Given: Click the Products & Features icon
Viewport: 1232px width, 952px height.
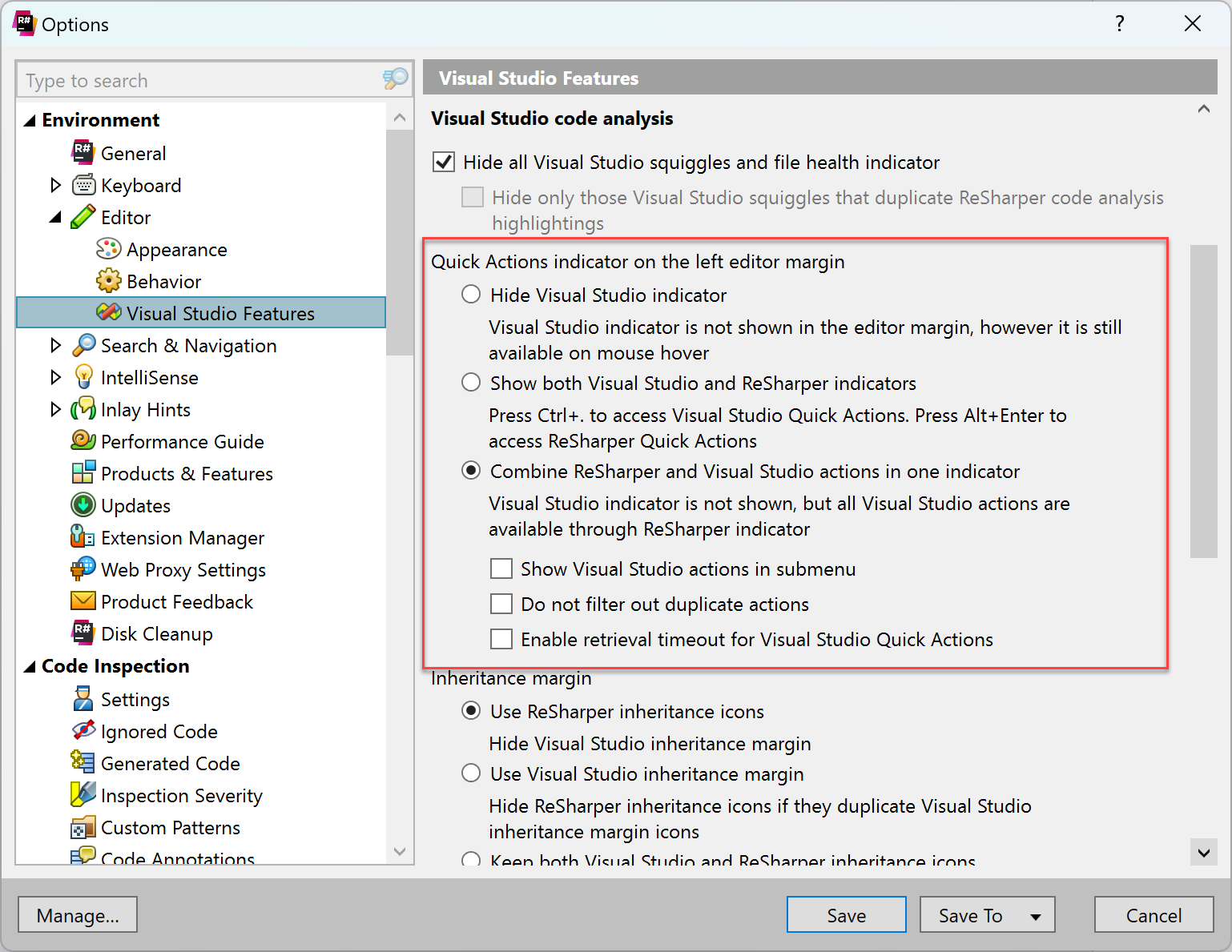Looking at the screenshot, I should pyautogui.click(x=83, y=473).
